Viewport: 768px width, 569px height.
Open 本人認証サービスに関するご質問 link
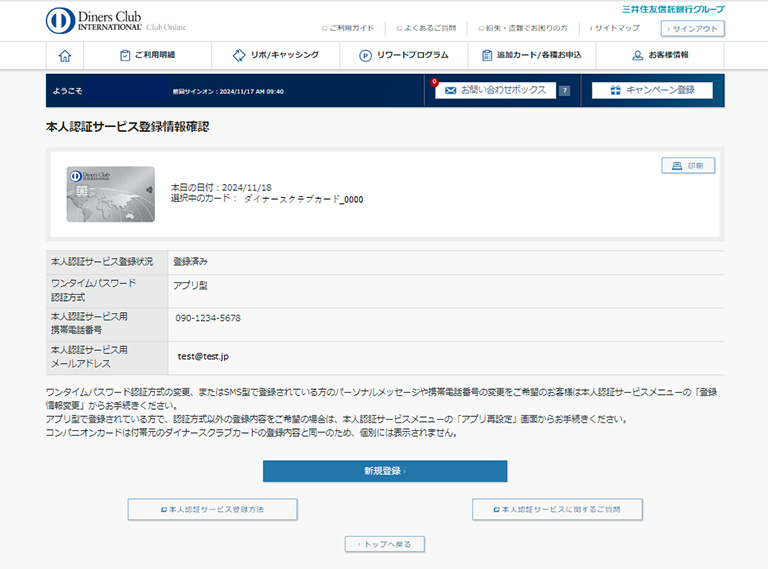coord(557,509)
